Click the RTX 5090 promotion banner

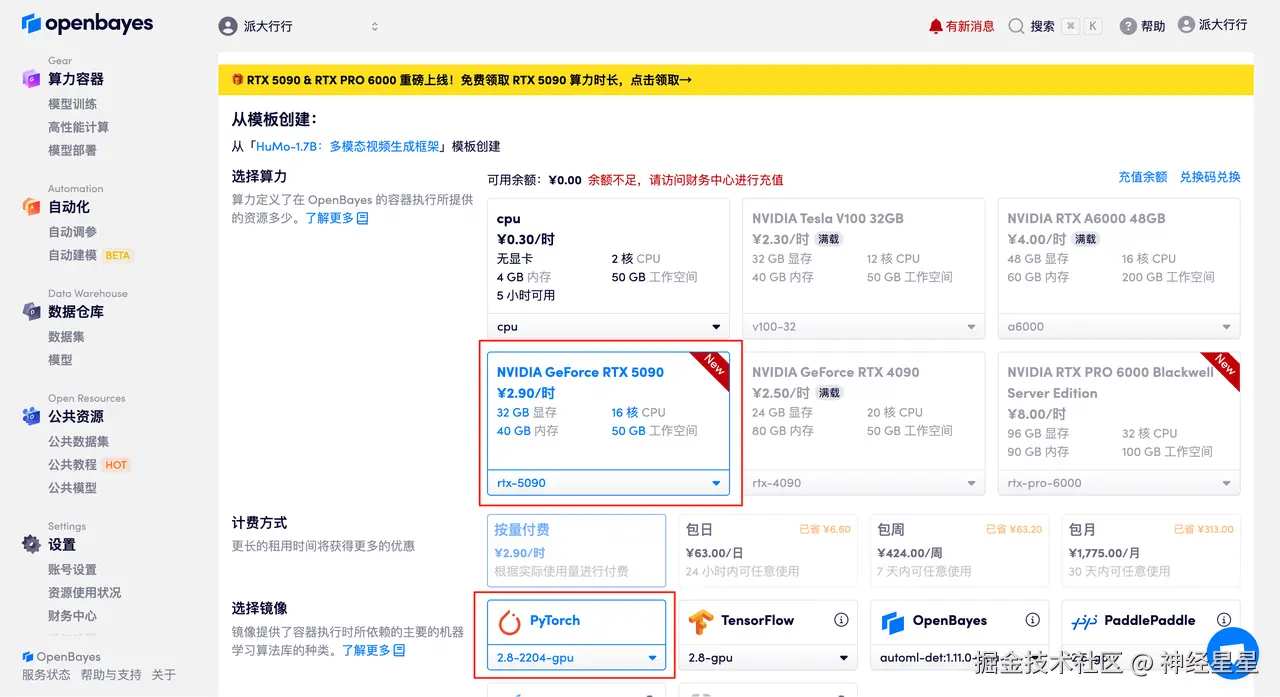tap(735, 80)
